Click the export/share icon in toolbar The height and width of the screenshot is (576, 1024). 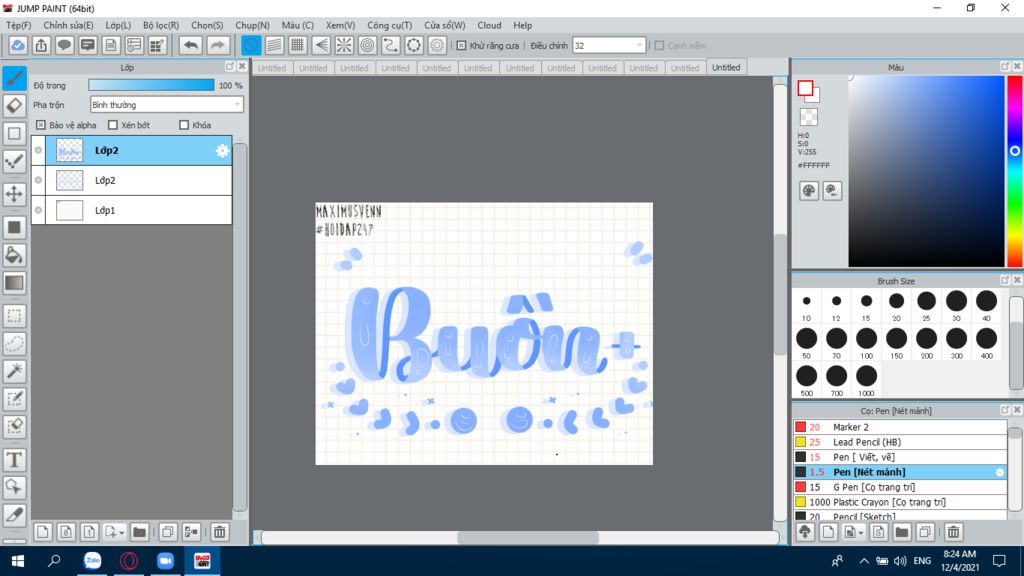click(x=41, y=45)
